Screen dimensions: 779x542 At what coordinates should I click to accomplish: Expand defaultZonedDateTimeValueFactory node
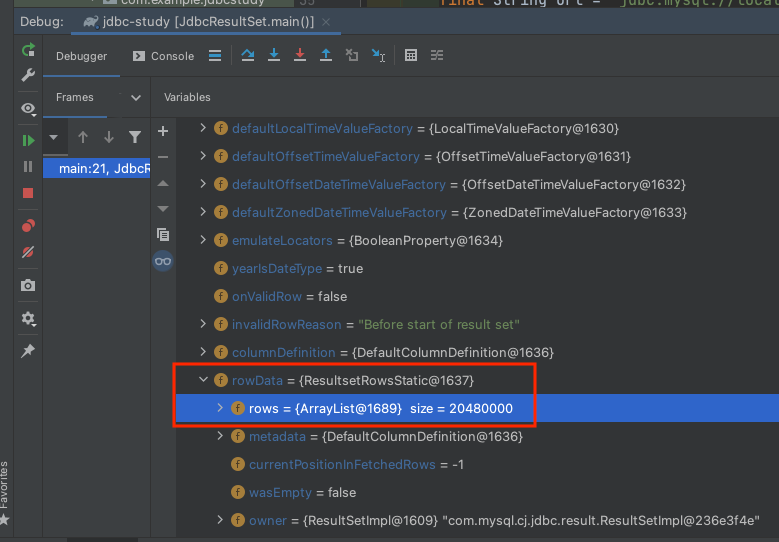pyautogui.click(x=203, y=212)
